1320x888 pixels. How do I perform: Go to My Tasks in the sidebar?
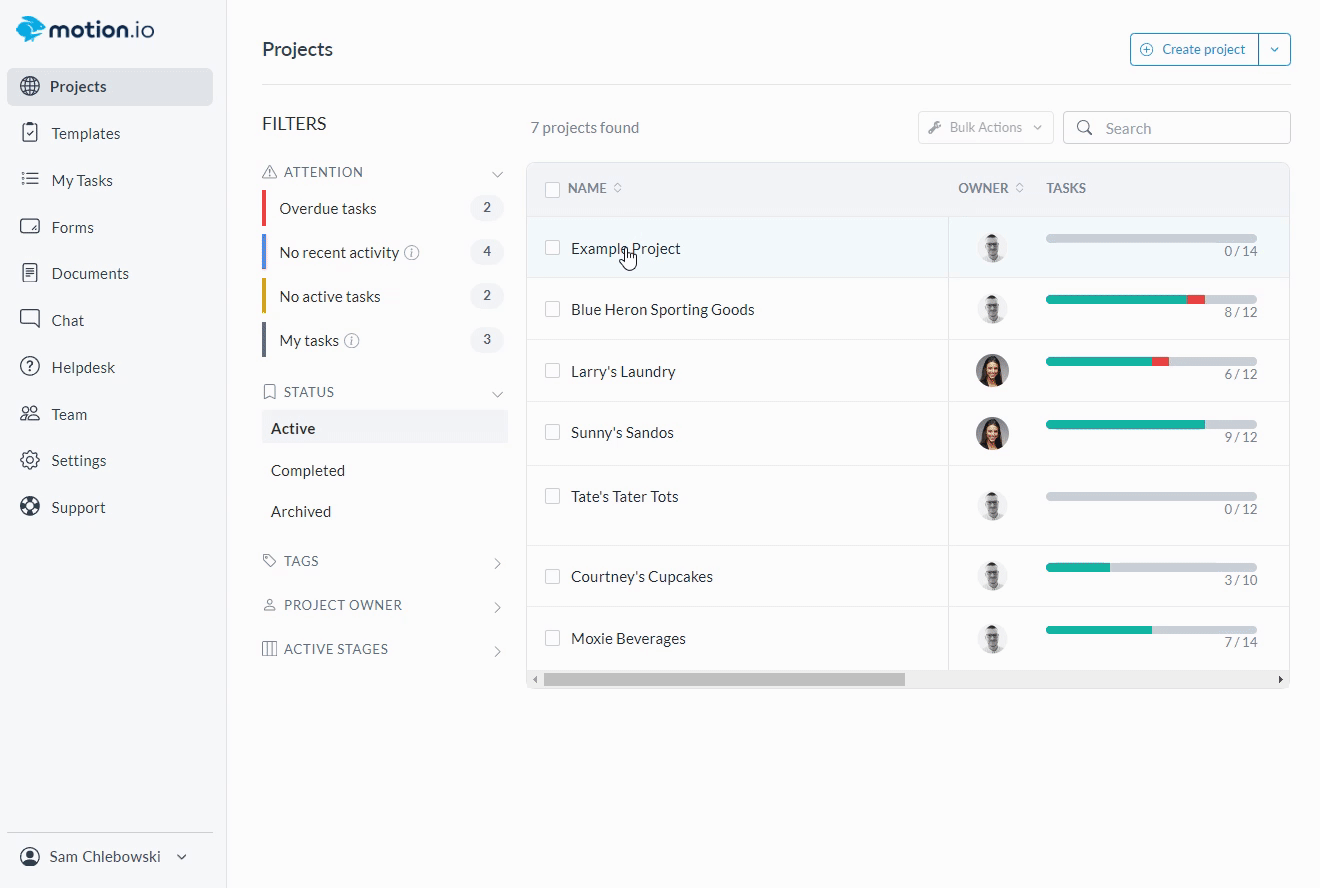tap(82, 180)
